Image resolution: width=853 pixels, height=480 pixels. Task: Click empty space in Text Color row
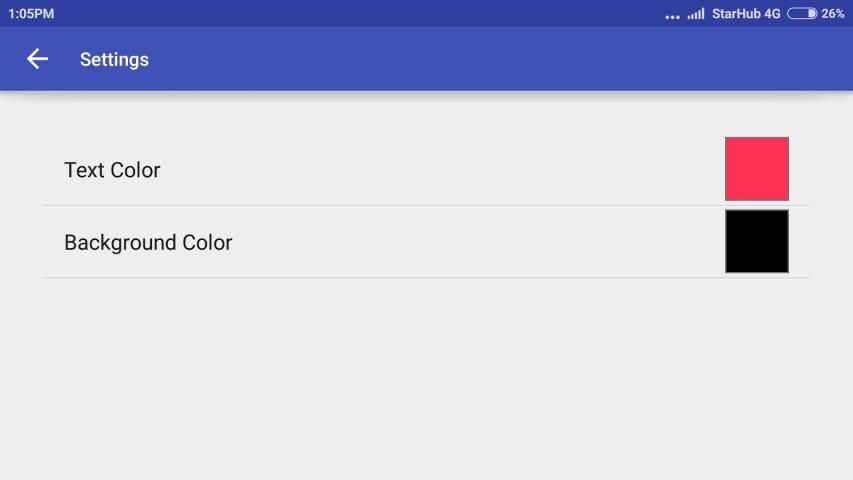click(440, 170)
